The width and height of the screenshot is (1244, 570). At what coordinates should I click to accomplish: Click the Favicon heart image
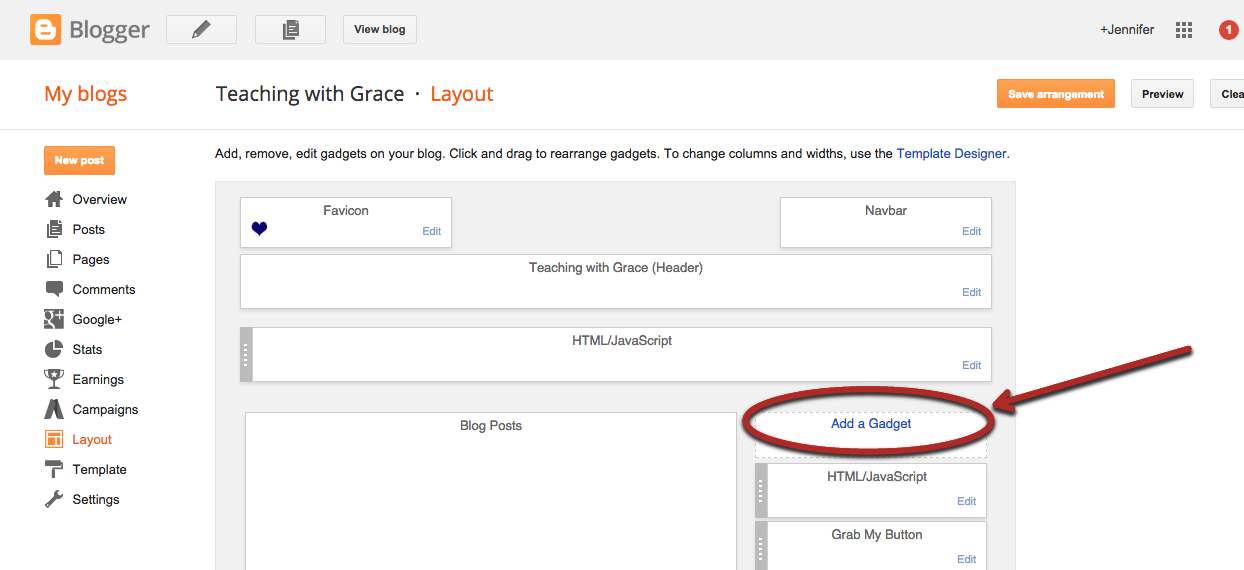coord(259,229)
